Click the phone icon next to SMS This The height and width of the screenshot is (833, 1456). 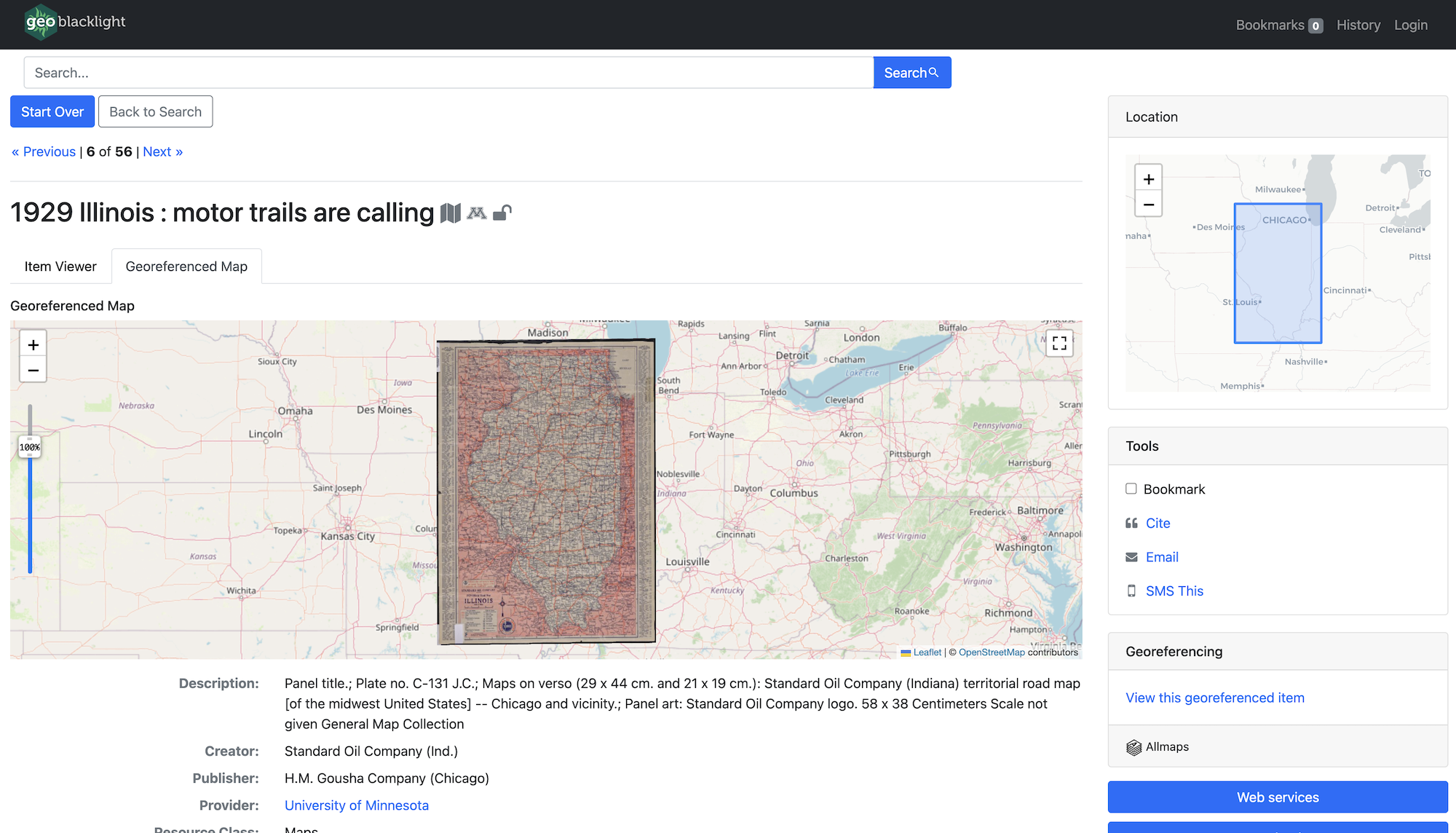1131,591
